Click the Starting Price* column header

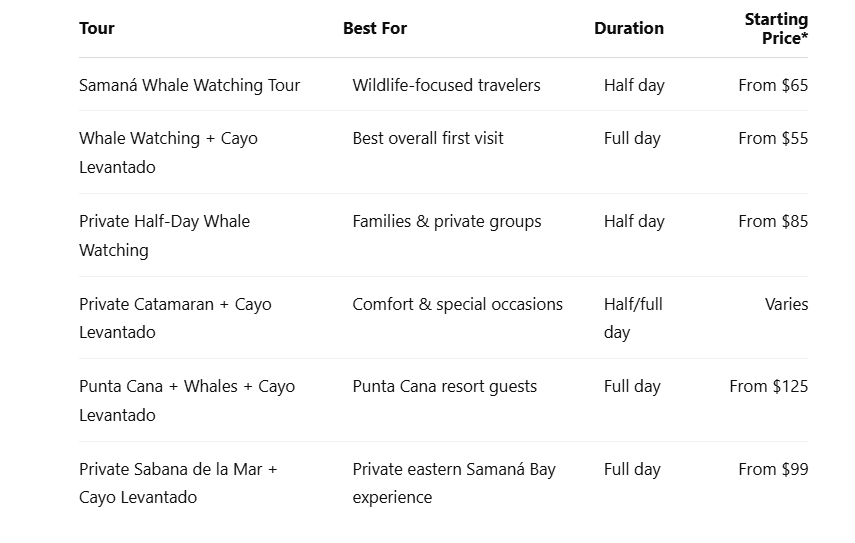(x=776, y=28)
